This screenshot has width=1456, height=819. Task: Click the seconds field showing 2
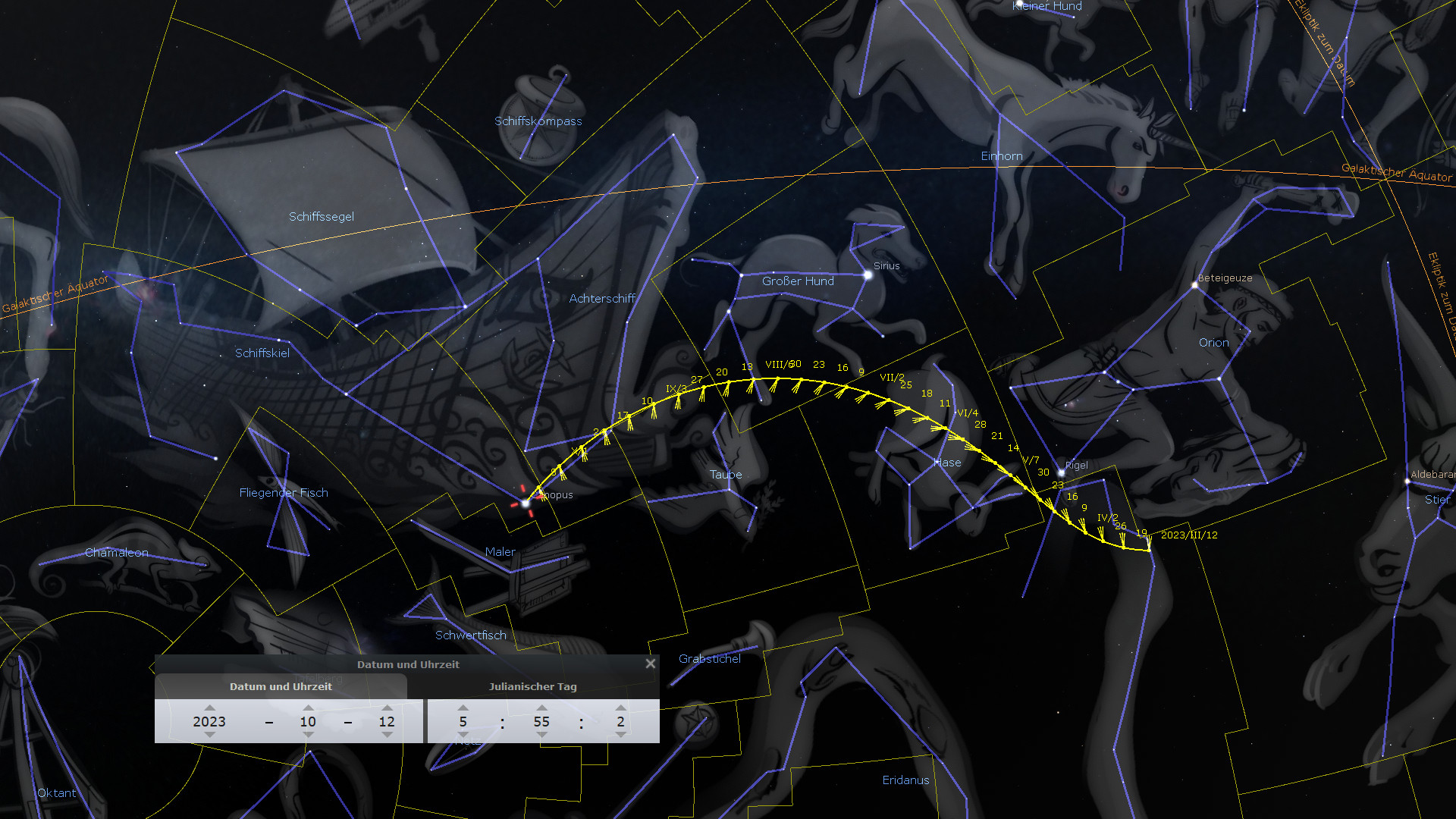tap(620, 721)
